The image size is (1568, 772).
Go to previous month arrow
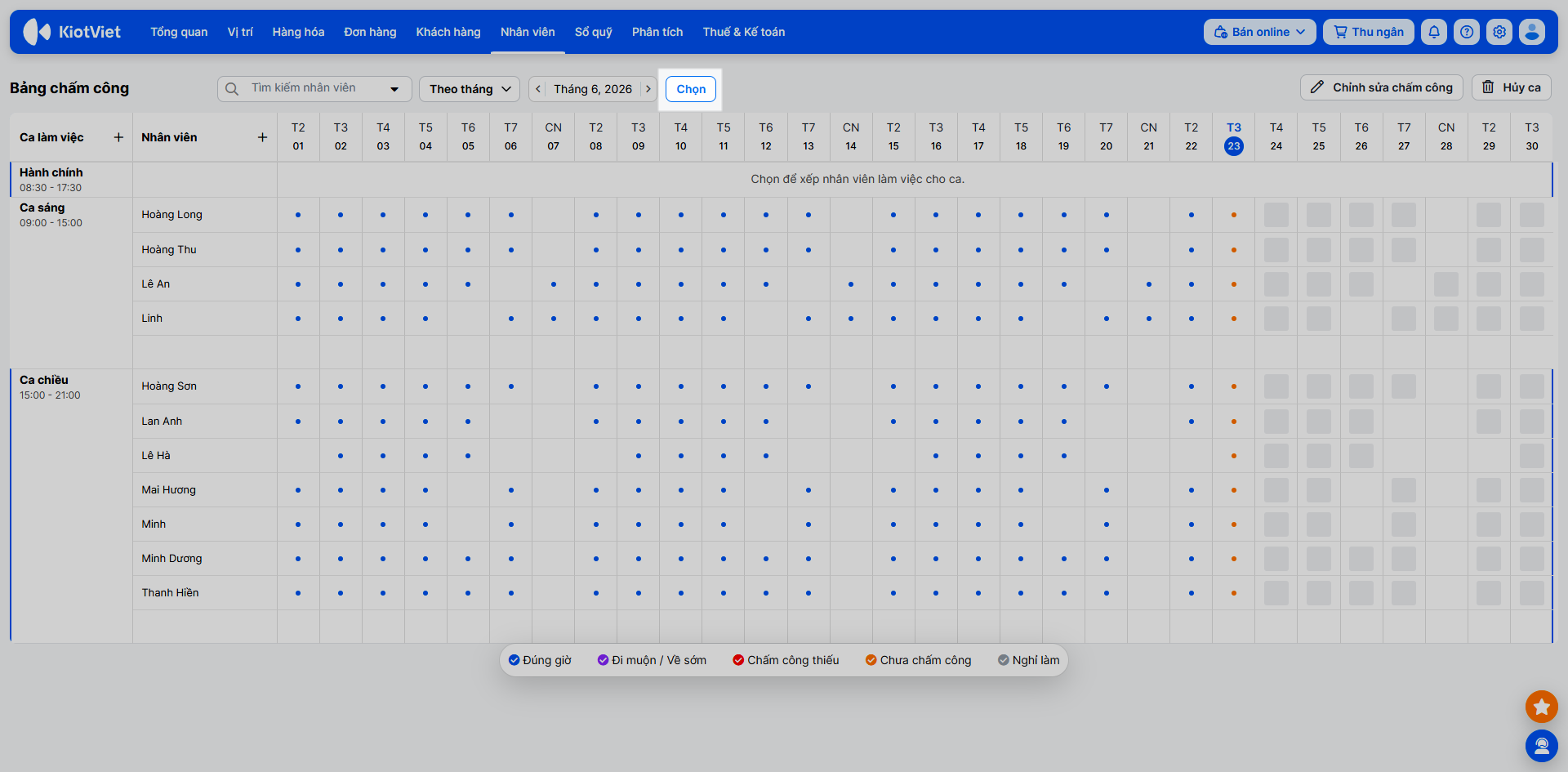tap(538, 89)
